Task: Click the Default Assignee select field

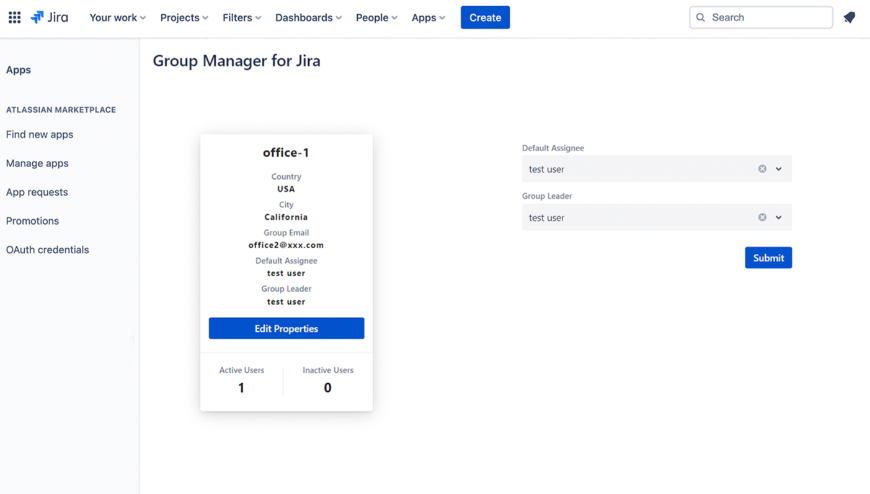Action: tap(656, 169)
